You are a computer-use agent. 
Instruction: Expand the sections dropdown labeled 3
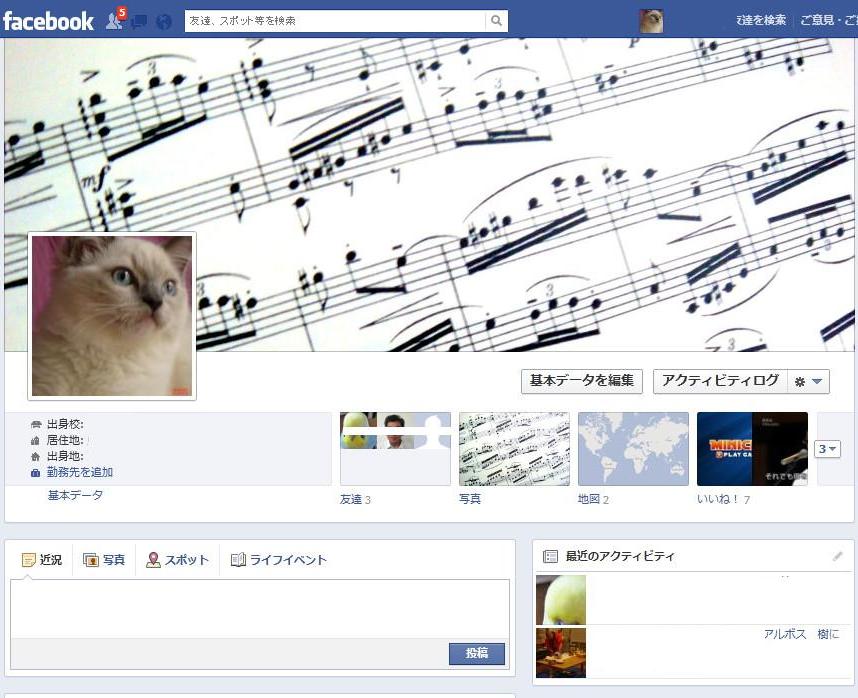[827, 449]
